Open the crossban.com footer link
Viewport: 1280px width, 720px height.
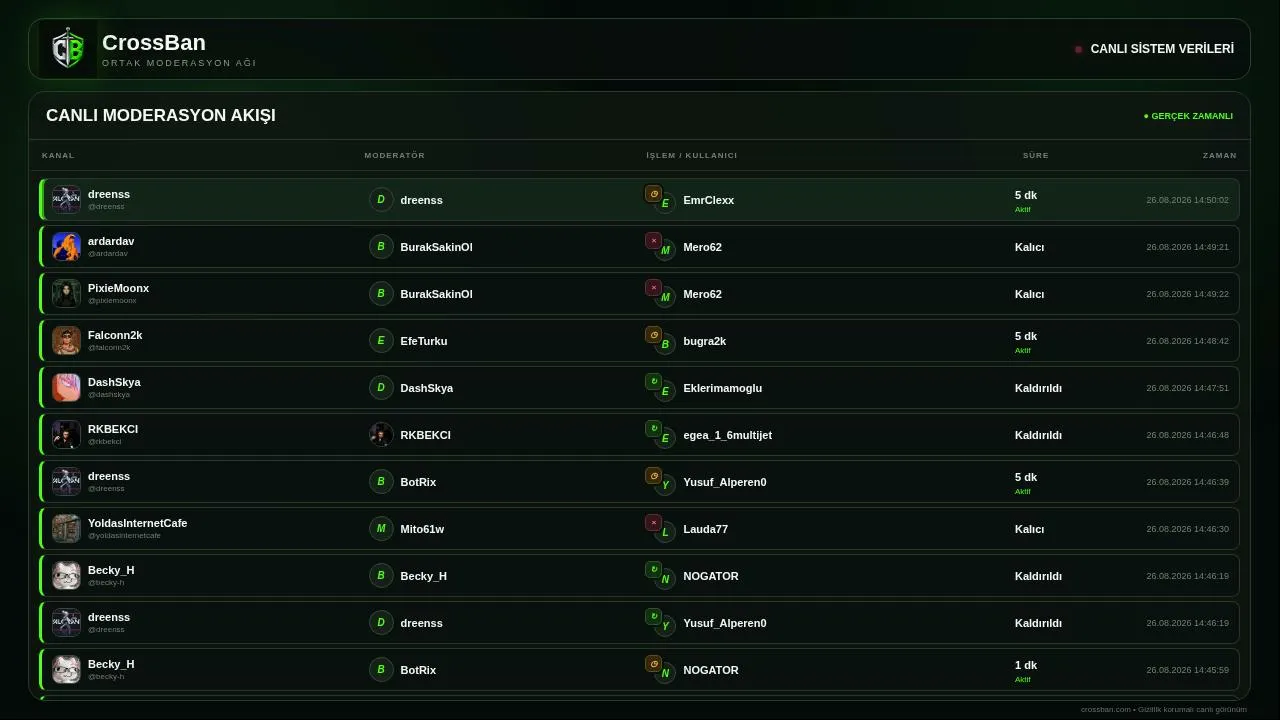[x=1106, y=709]
